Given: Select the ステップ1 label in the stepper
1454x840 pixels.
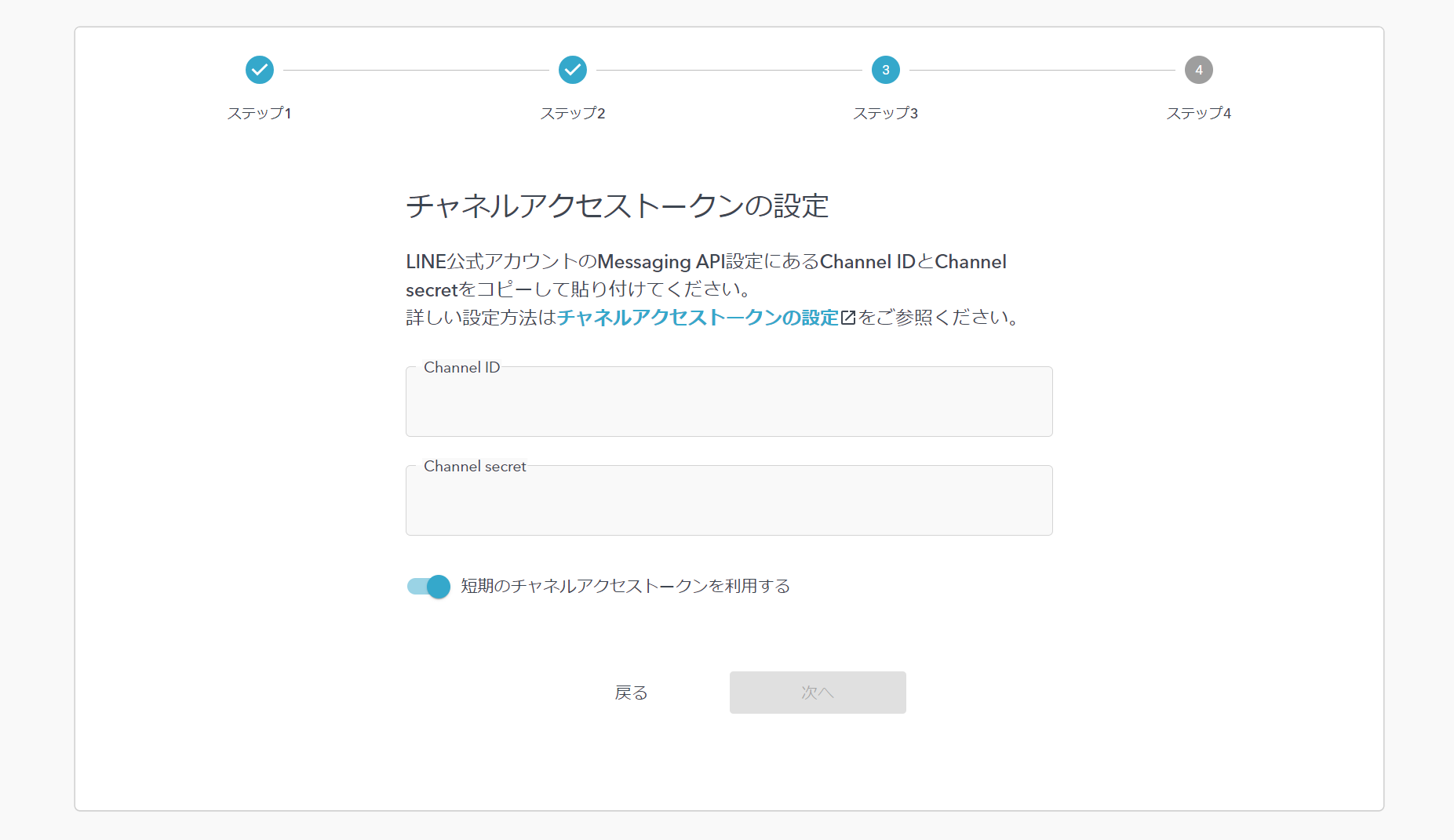Looking at the screenshot, I should (260, 113).
